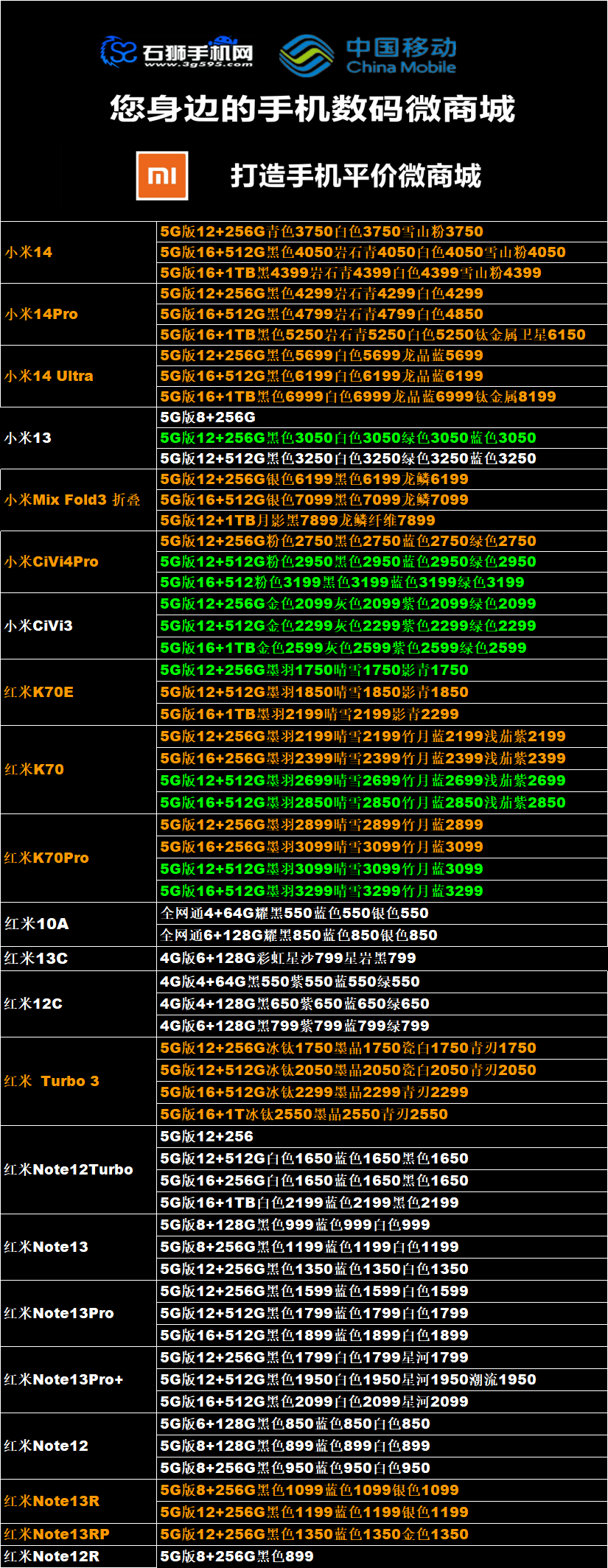Select row 5G版12+512G黑色3250白色3250绿色3250蓝色3250
Viewport: 608px width, 1568px height.
[382, 458]
